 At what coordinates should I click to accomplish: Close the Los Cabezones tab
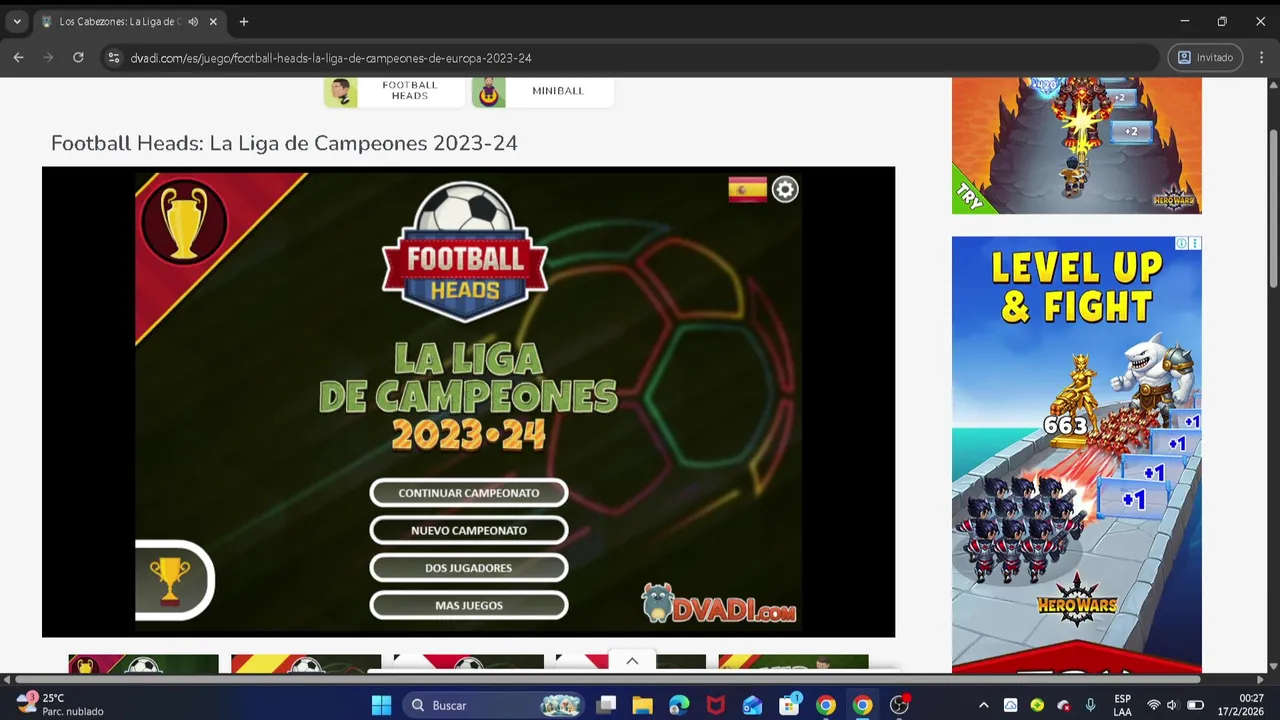pyautogui.click(x=213, y=21)
